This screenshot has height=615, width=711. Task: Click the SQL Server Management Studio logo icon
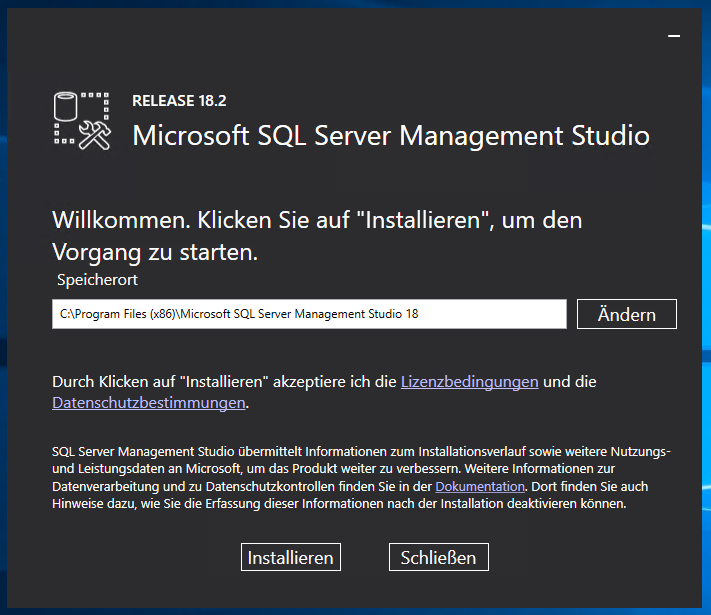click(x=82, y=121)
